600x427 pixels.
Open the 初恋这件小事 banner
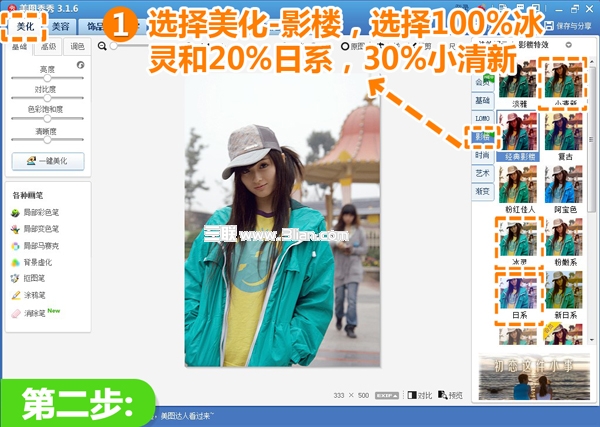tap(534, 376)
